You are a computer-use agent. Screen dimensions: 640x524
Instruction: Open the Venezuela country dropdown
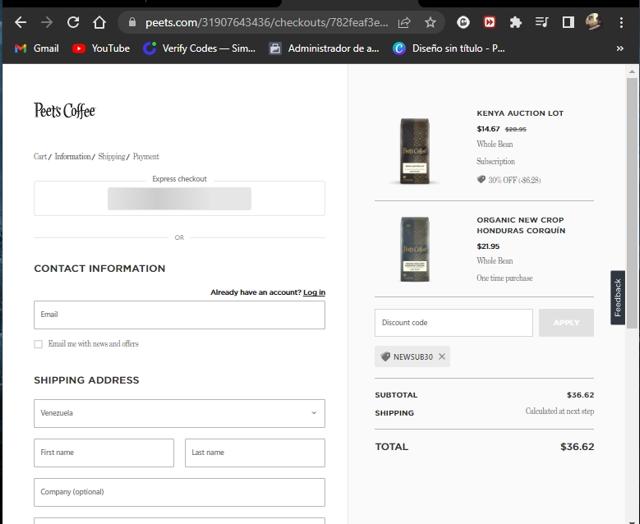179,413
